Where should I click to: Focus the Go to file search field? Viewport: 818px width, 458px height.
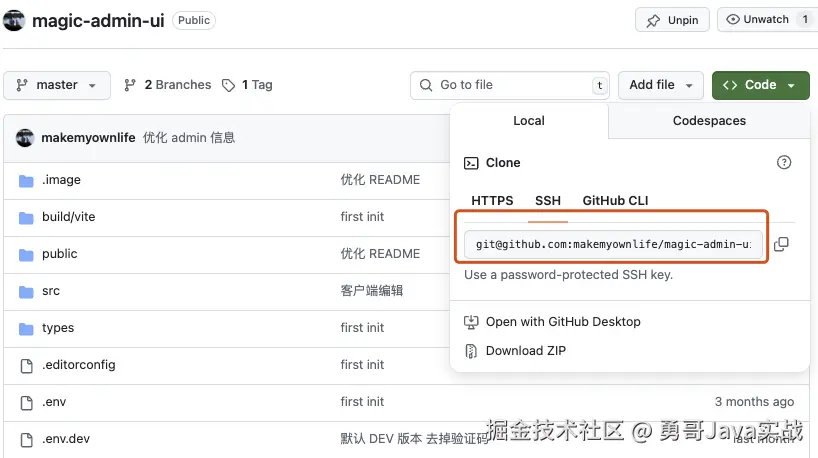(510, 85)
